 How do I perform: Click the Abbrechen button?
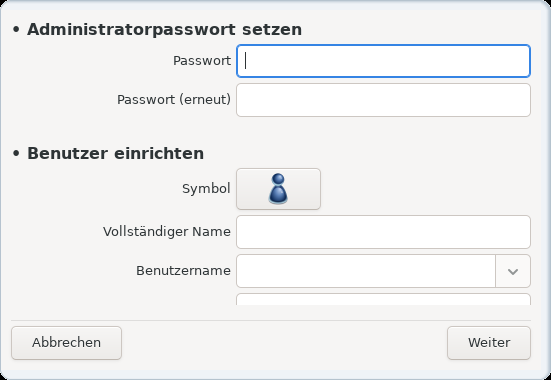66,343
